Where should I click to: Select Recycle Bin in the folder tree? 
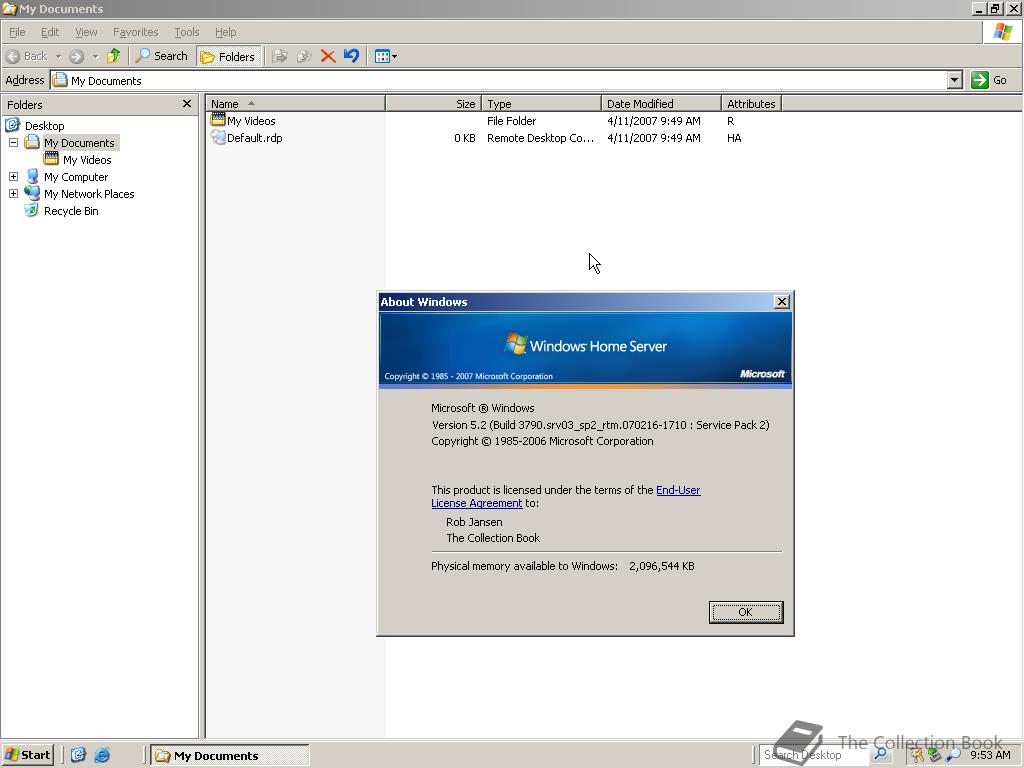coord(71,211)
